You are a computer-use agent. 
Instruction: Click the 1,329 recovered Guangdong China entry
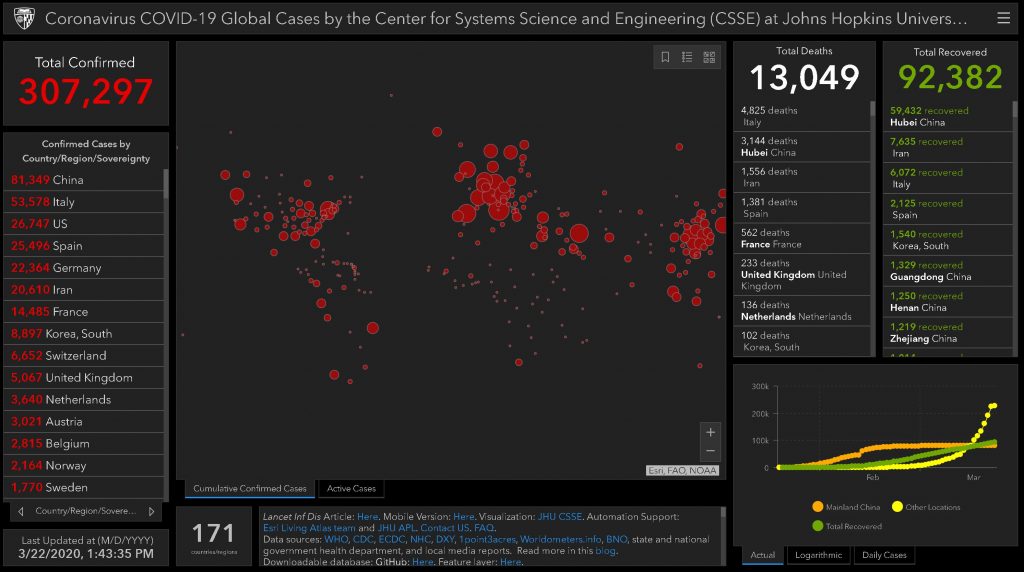[948, 271]
